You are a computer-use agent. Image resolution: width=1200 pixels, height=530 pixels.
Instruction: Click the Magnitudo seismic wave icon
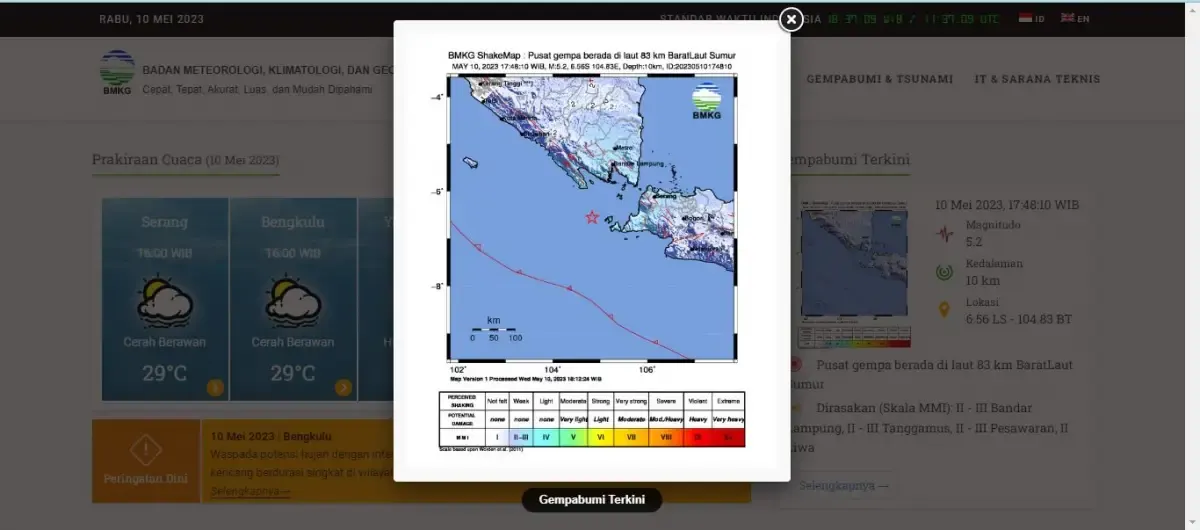click(x=944, y=234)
